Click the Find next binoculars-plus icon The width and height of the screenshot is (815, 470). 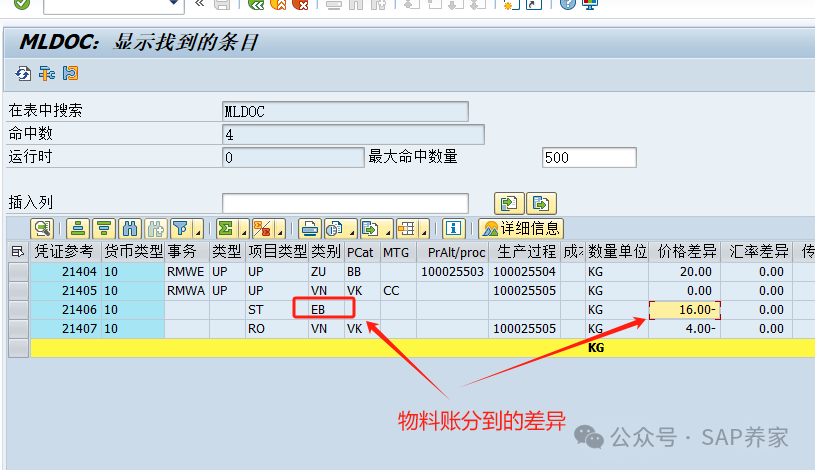click(x=156, y=228)
